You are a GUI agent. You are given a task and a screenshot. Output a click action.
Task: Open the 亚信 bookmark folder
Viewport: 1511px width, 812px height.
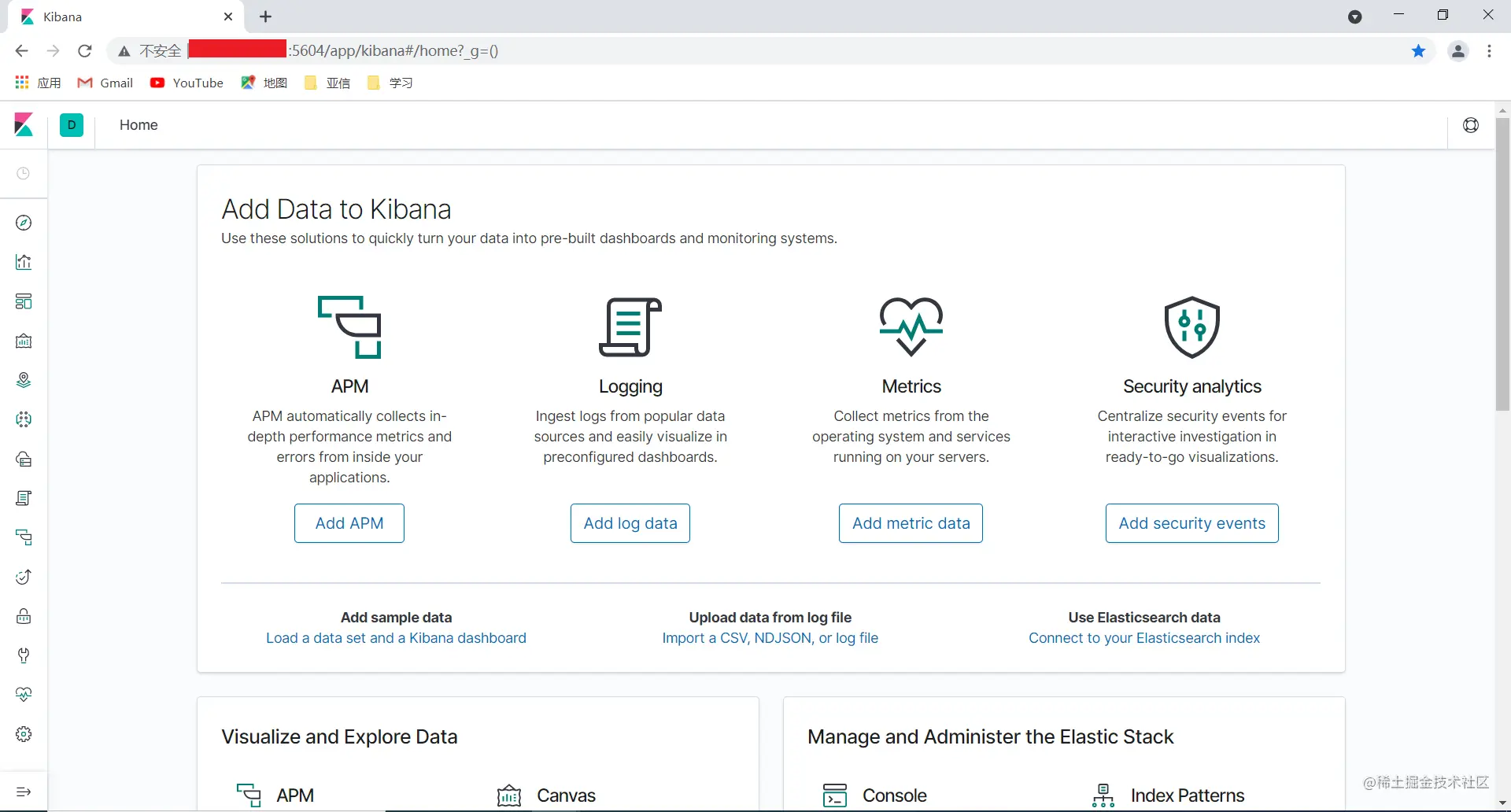327,83
